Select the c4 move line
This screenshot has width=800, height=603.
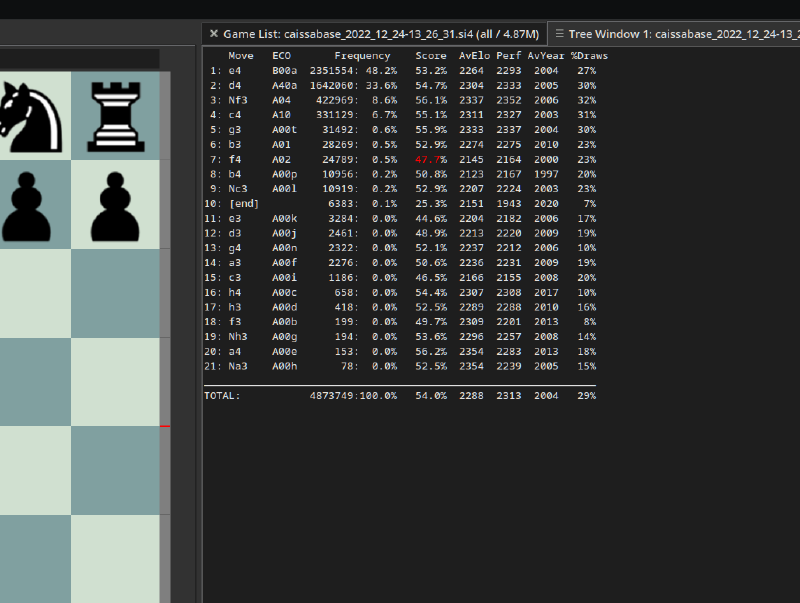235,115
